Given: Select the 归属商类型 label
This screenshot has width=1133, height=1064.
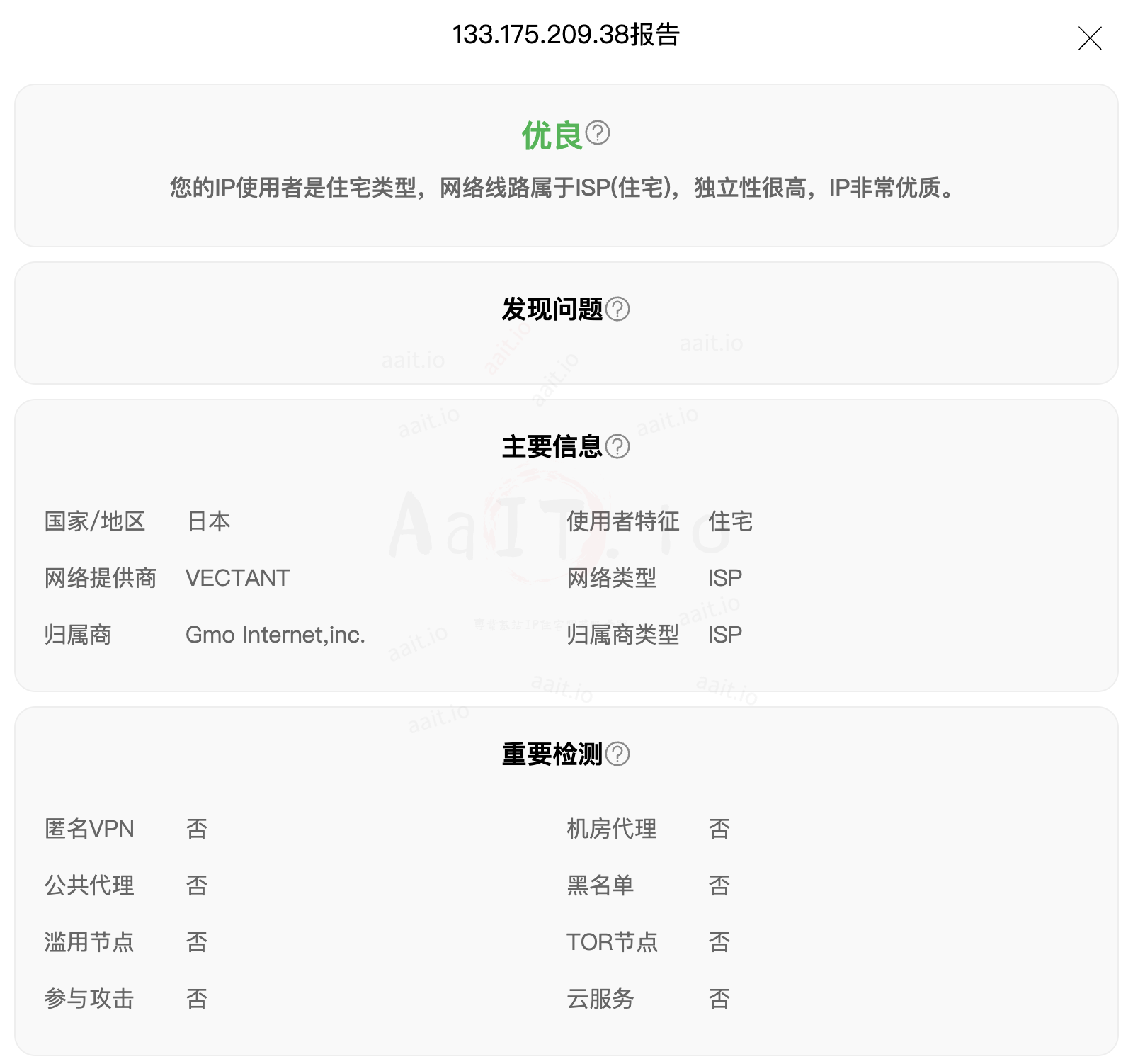Looking at the screenshot, I should coord(623,635).
